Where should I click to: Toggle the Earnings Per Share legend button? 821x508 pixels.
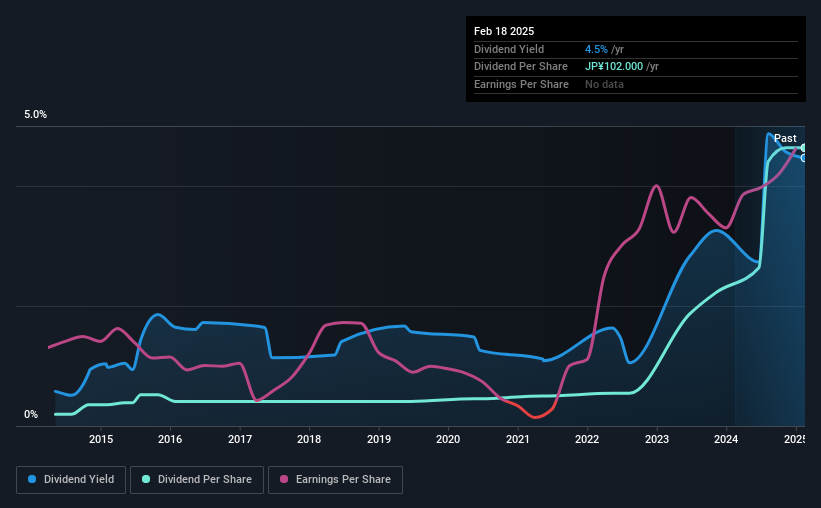[335, 479]
